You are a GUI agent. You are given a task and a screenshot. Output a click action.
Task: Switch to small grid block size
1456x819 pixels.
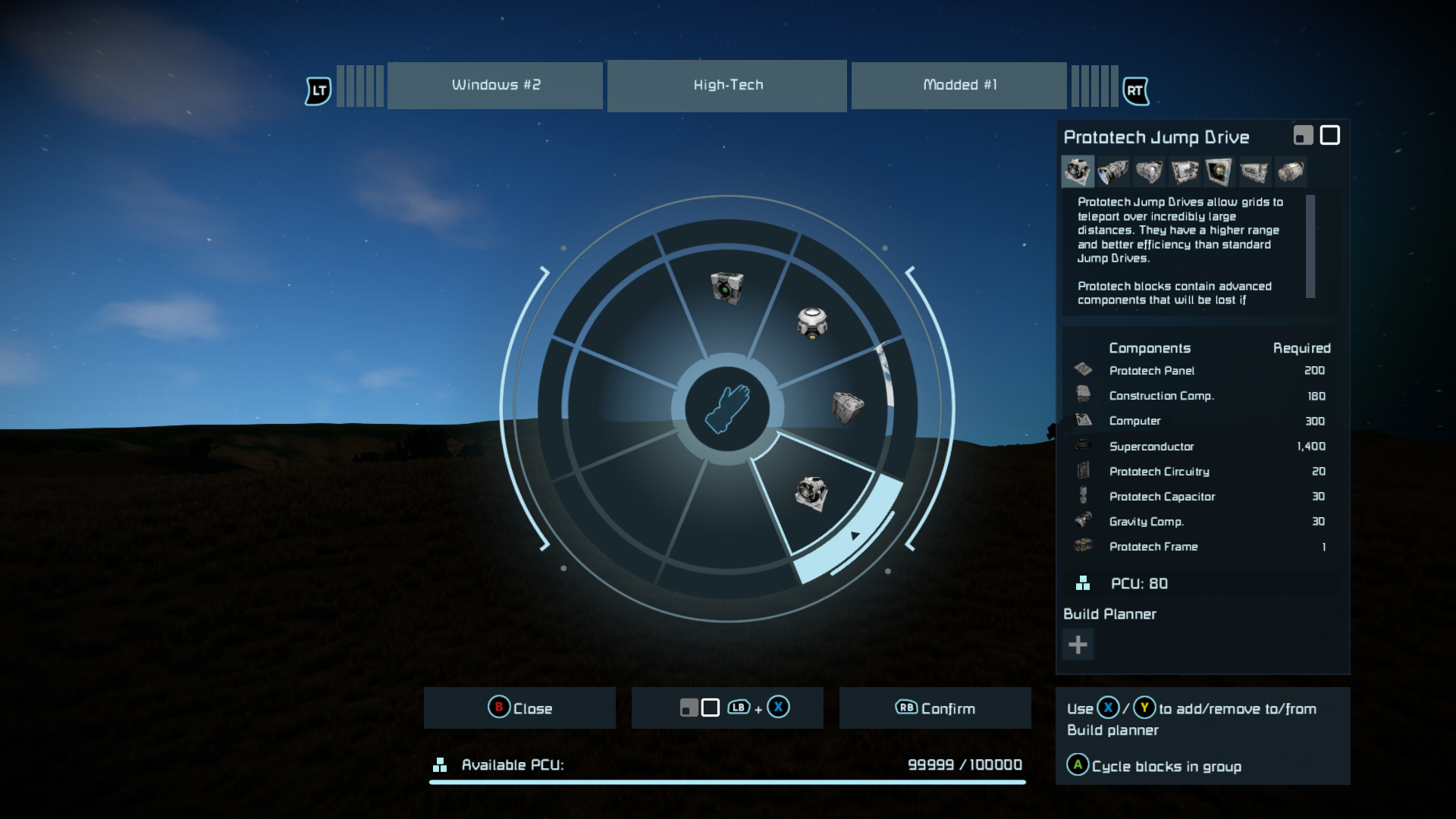pos(1303,136)
